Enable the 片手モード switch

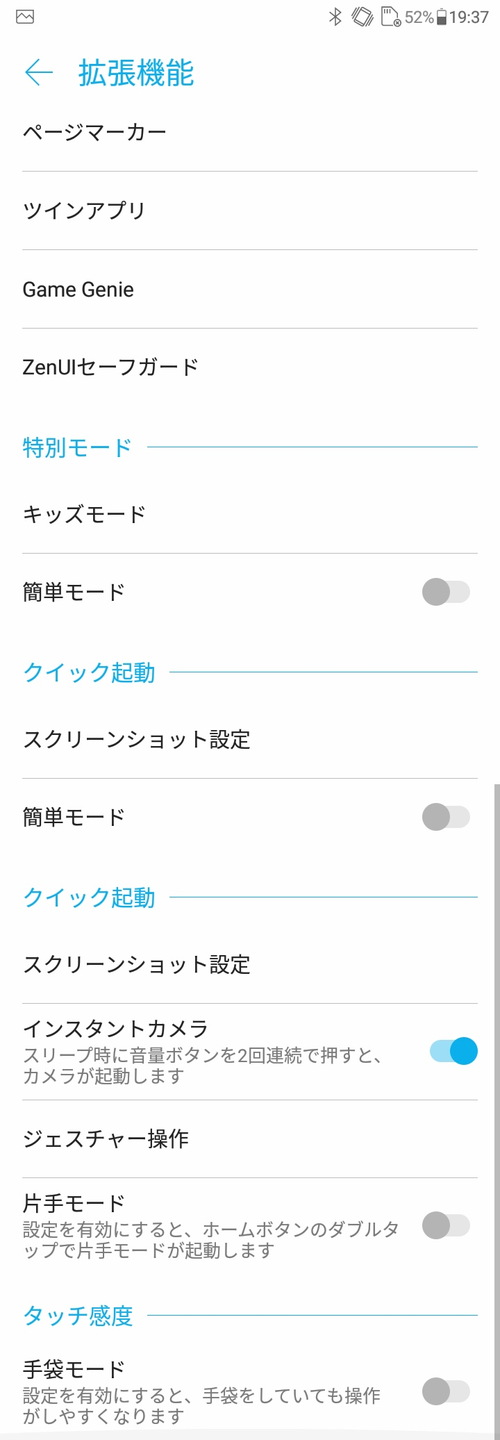[x=446, y=1225]
